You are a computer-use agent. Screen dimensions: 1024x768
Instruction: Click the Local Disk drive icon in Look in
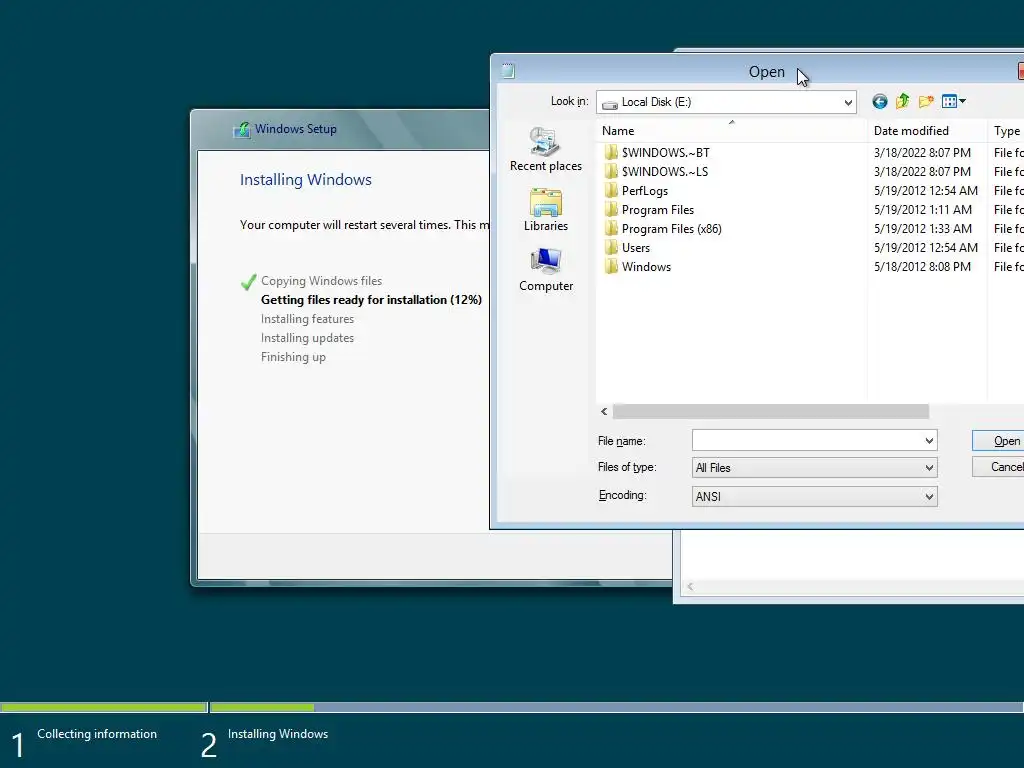tap(610, 103)
